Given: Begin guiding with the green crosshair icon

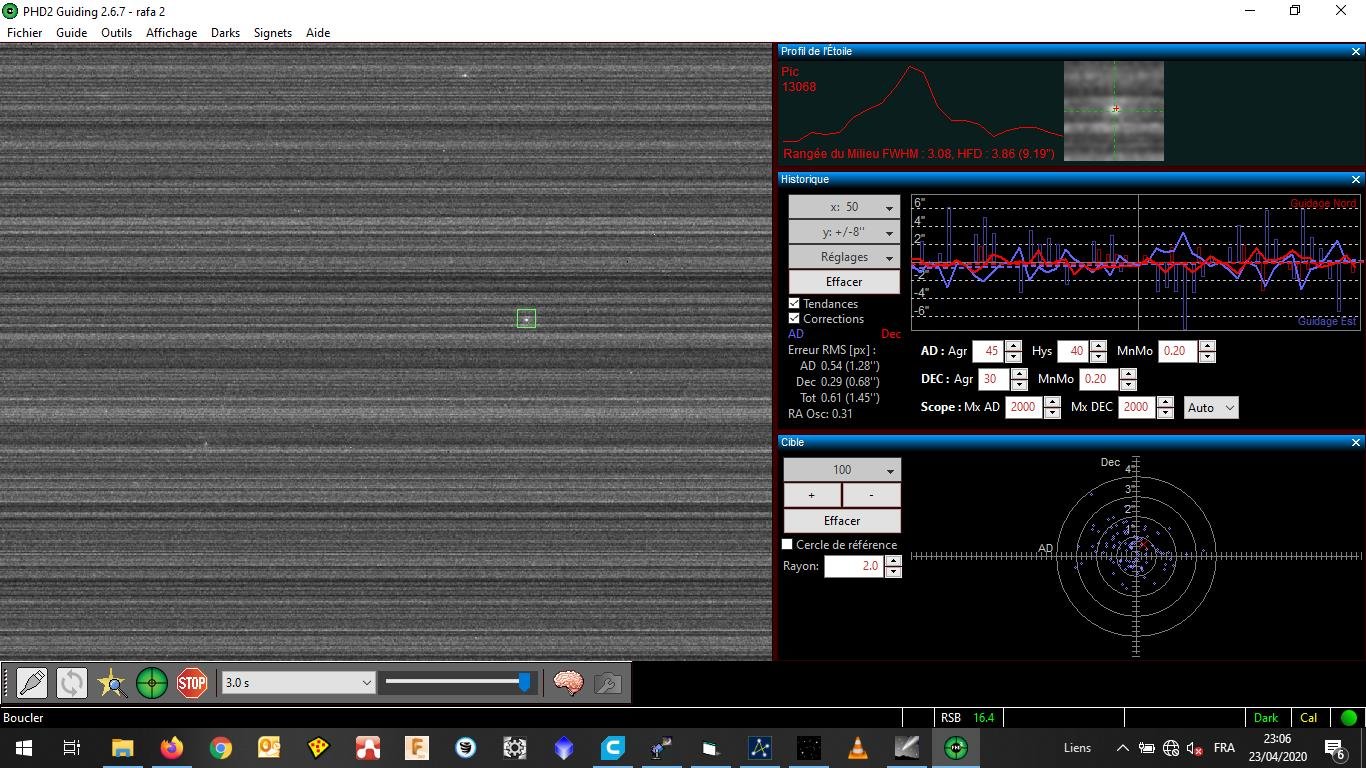Looking at the screenshot, I should point(152,683).
